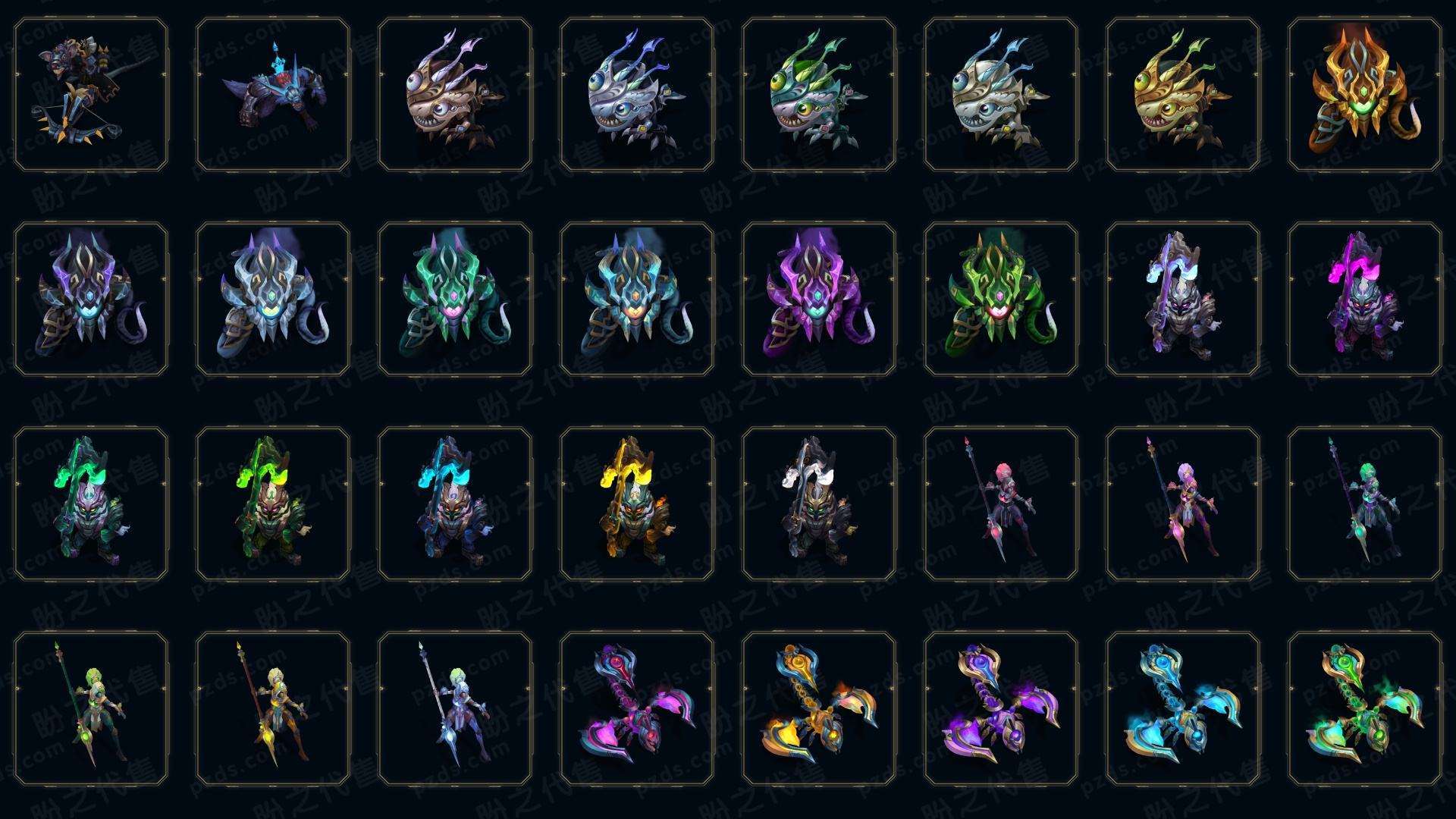Select the rat with crossbow skin tile

91,95
